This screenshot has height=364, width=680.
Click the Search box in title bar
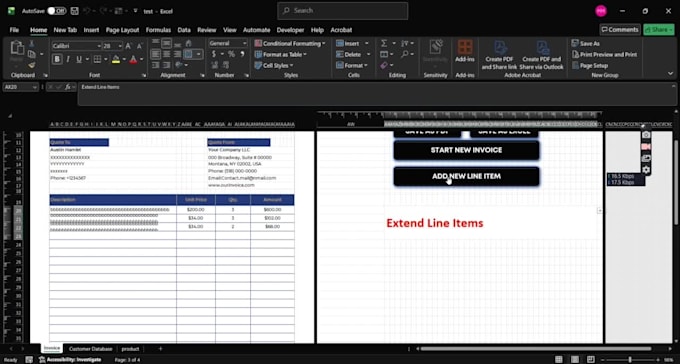[x=343, y=11]
